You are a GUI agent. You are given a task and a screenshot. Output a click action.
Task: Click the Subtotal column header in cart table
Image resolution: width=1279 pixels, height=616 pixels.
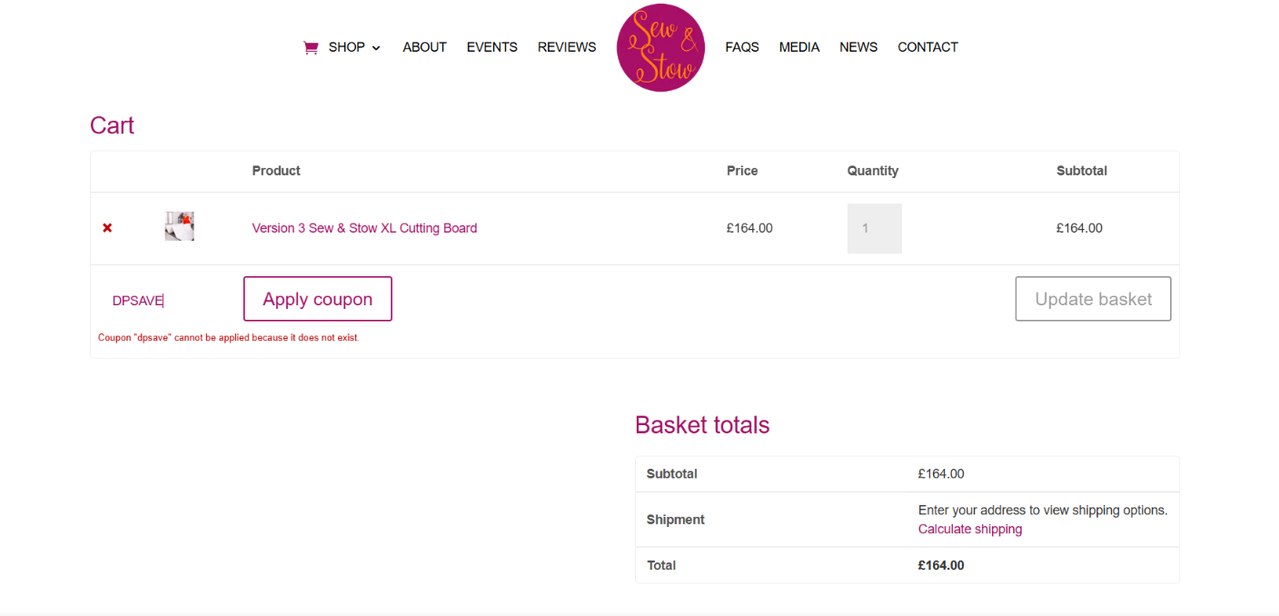click(1082, 171)
